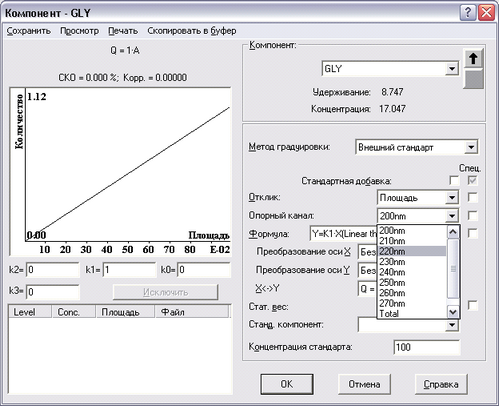Open the Просмотр menu

click(79, 31)
